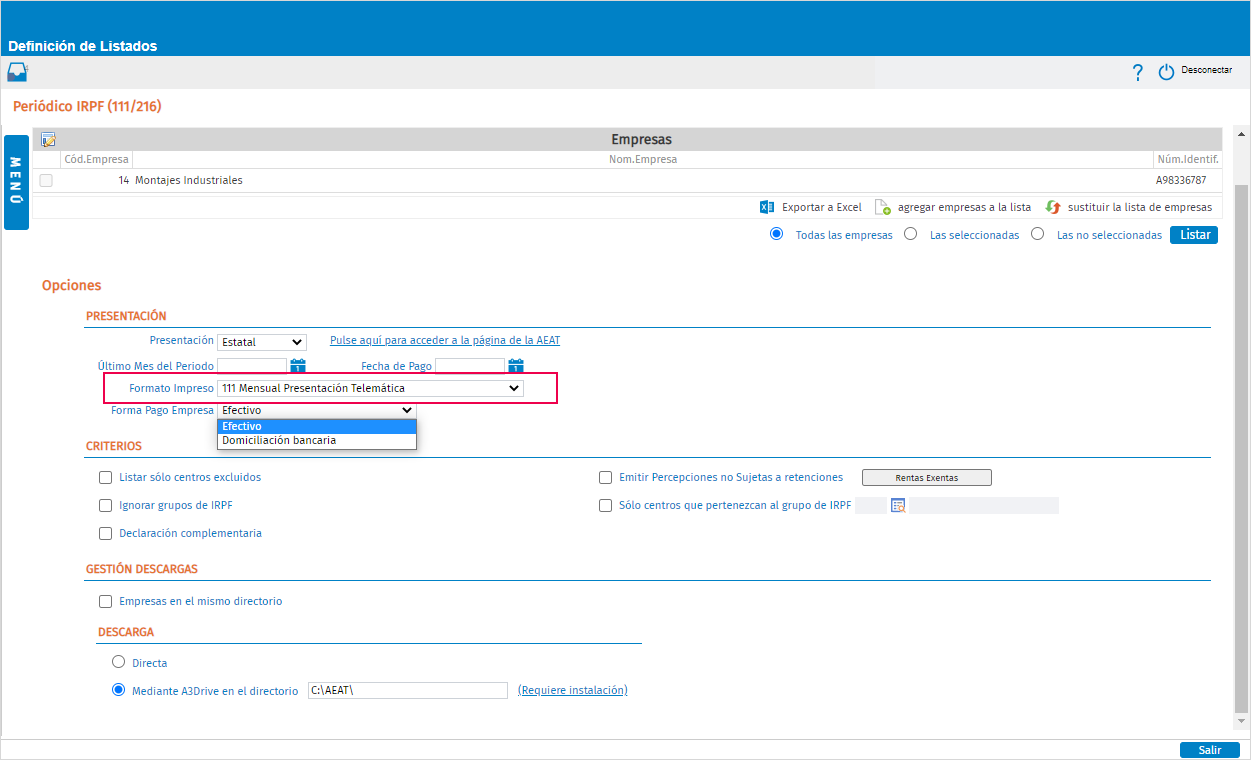Select Directa download option
The image size is (1251, 760).
[x=119, y=662]
